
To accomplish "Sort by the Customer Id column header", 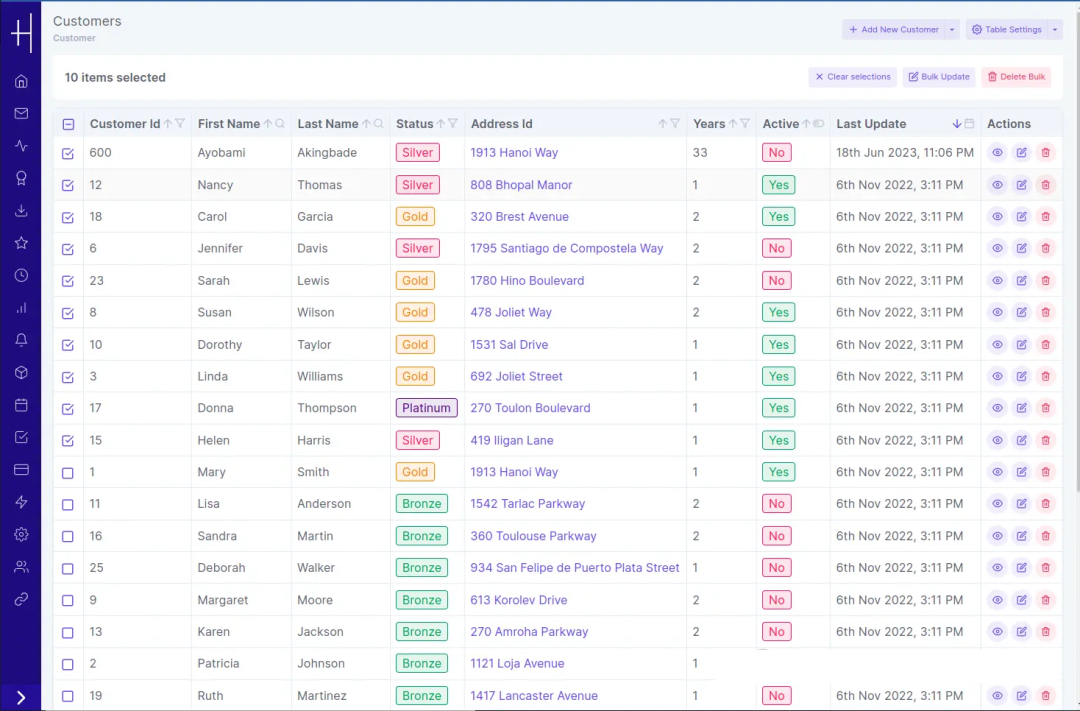I will point(124,124).
